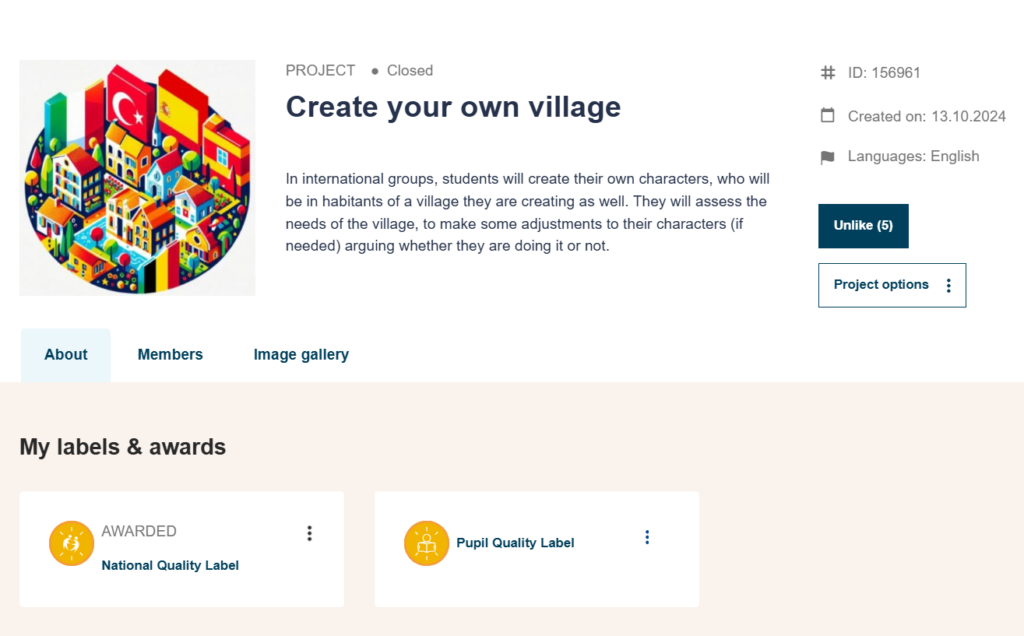This screenshot has height=636, width=1024.
Task: Click the National Quality Label badge icon
Action: point(71,543)
